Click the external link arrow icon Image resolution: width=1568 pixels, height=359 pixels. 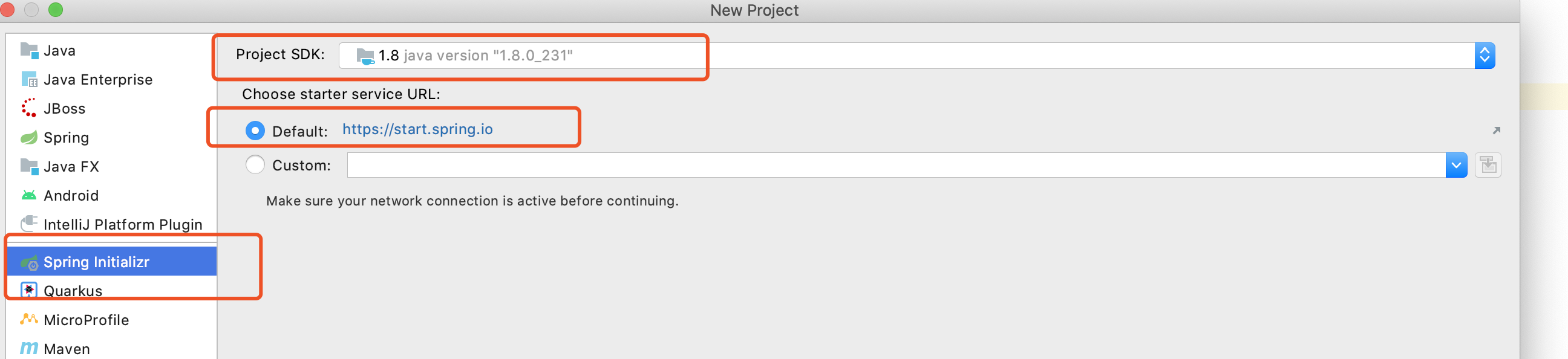click(x=1495, y=131)
